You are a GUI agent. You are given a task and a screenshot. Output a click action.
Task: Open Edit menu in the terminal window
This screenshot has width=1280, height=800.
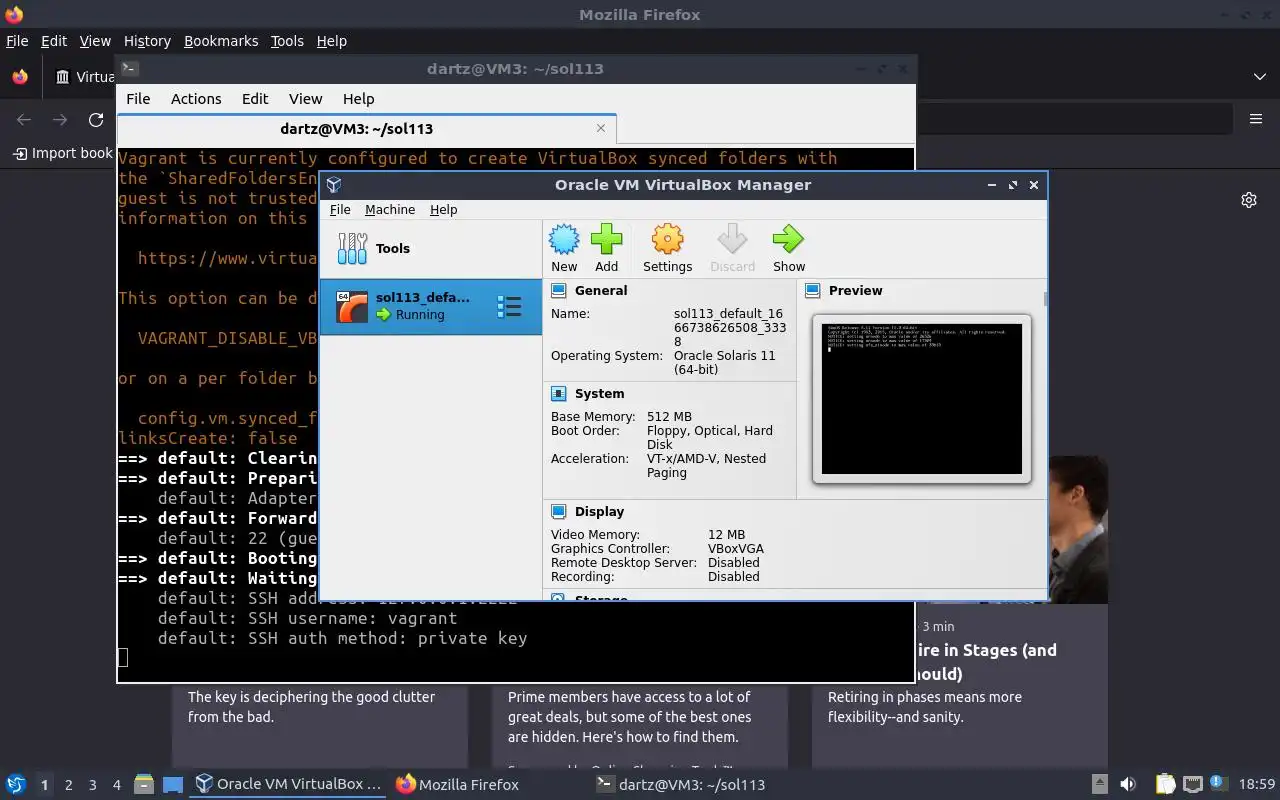[x=255, y=99]
